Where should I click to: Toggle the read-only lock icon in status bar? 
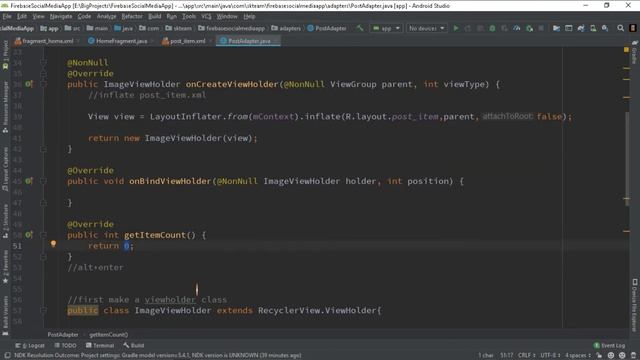599,356
